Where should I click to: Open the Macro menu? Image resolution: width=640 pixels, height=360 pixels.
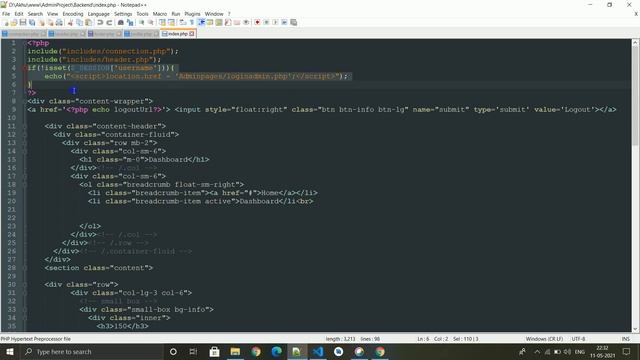point(160,14)
